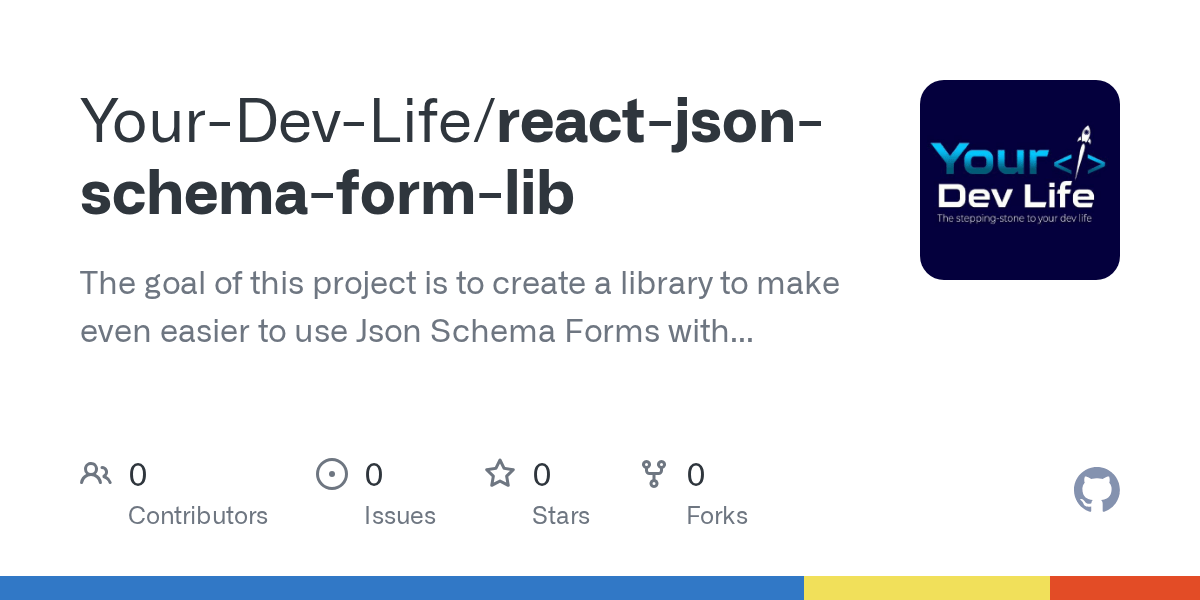Select the Stars label
The height and width of the screenshot is (600, 1200).
pos(561,516)
